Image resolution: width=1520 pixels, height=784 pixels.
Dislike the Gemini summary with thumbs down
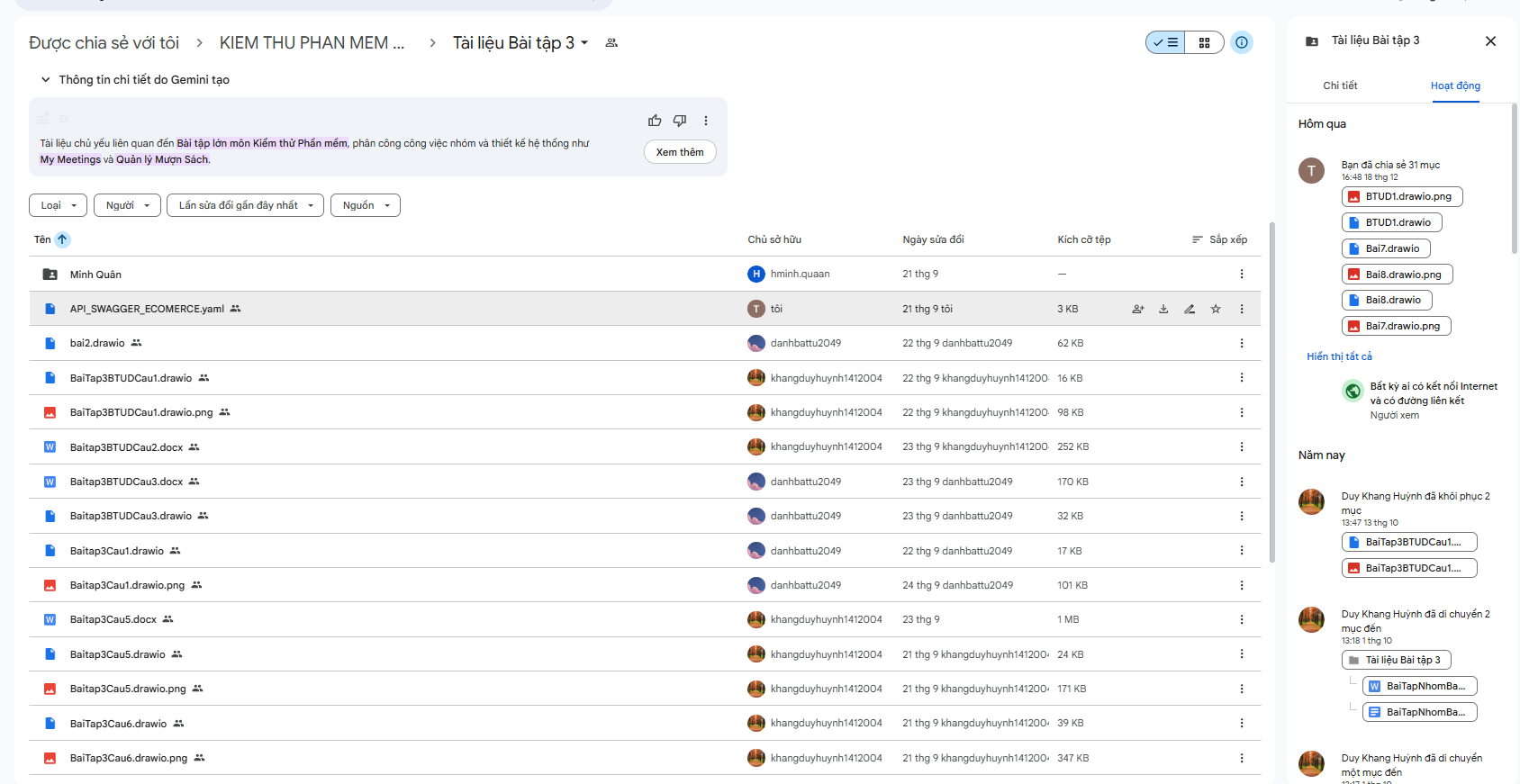680,121
